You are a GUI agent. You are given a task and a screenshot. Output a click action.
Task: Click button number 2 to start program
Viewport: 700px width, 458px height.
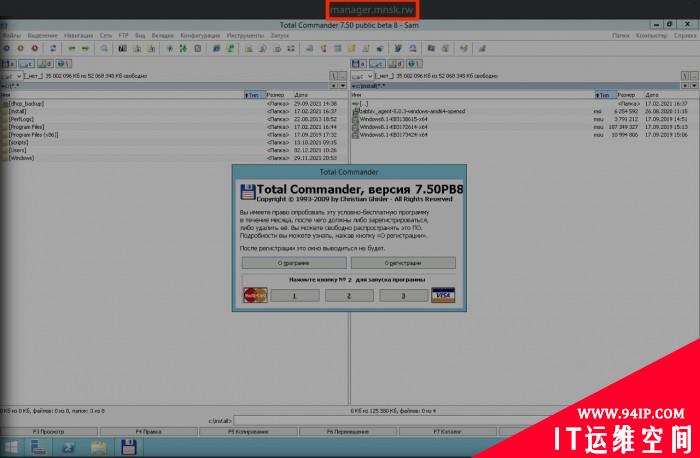[x=349, y=296]
